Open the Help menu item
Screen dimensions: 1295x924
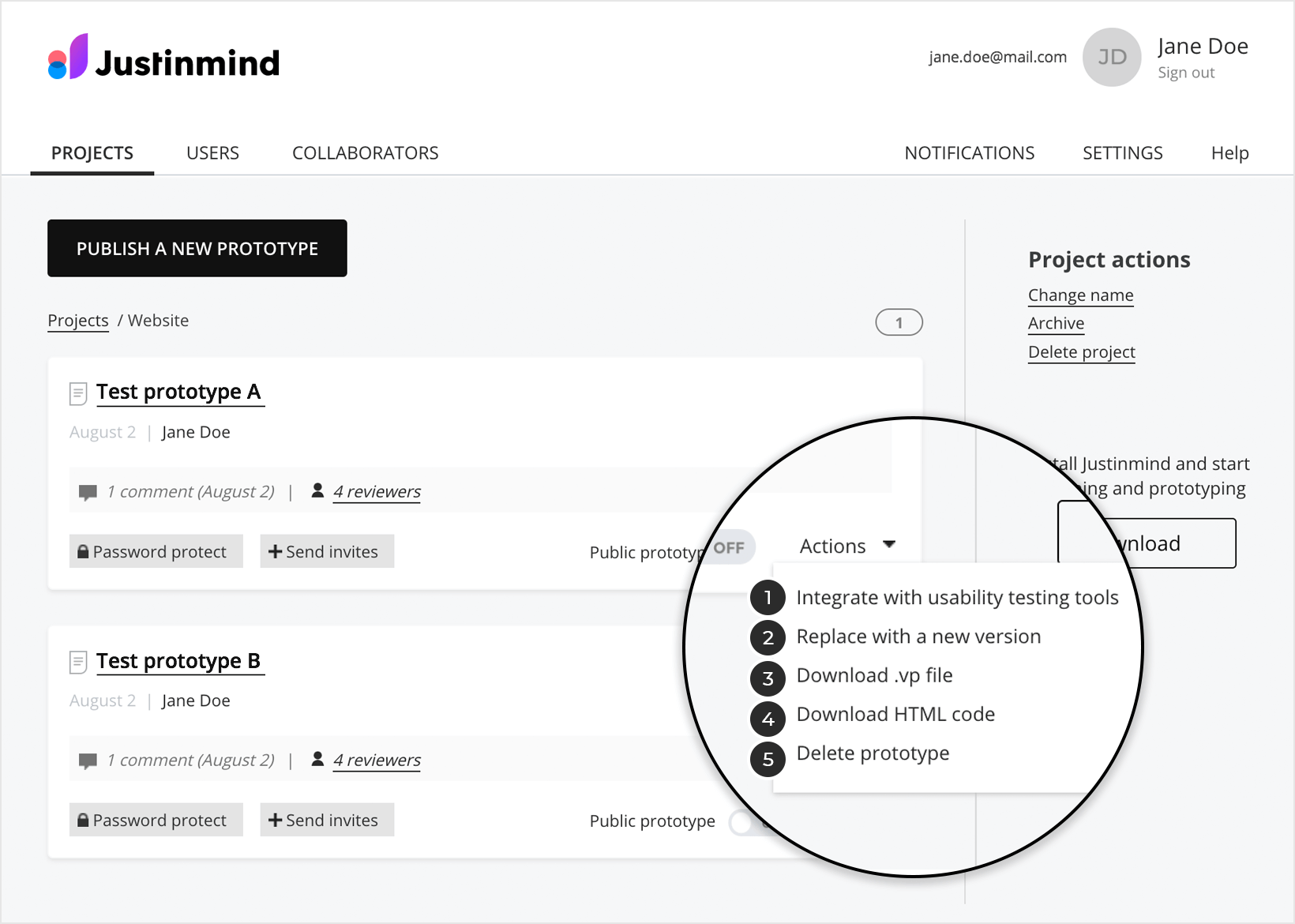click(1230, 153)
